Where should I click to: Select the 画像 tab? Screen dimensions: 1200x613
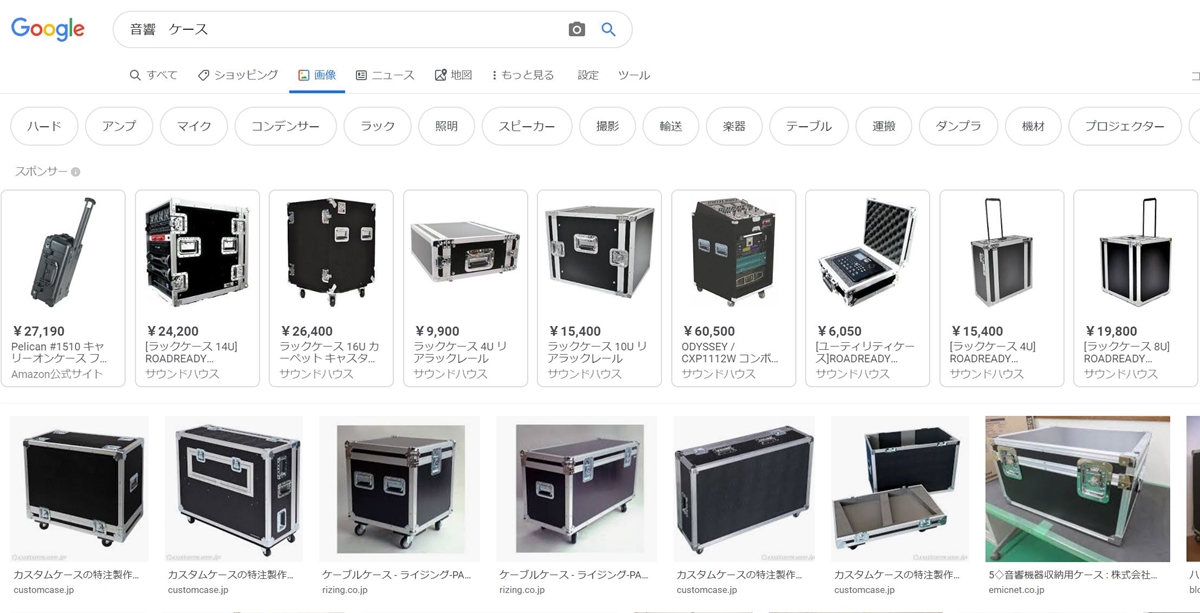[x=317, y=75]
